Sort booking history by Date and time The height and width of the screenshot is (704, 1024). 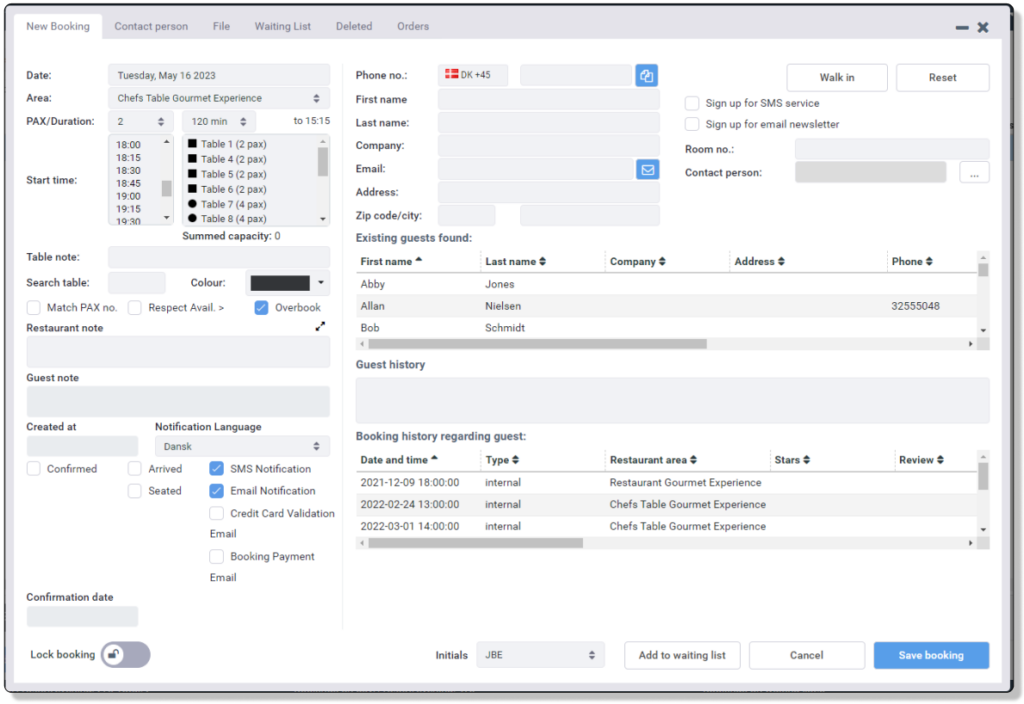434,458
